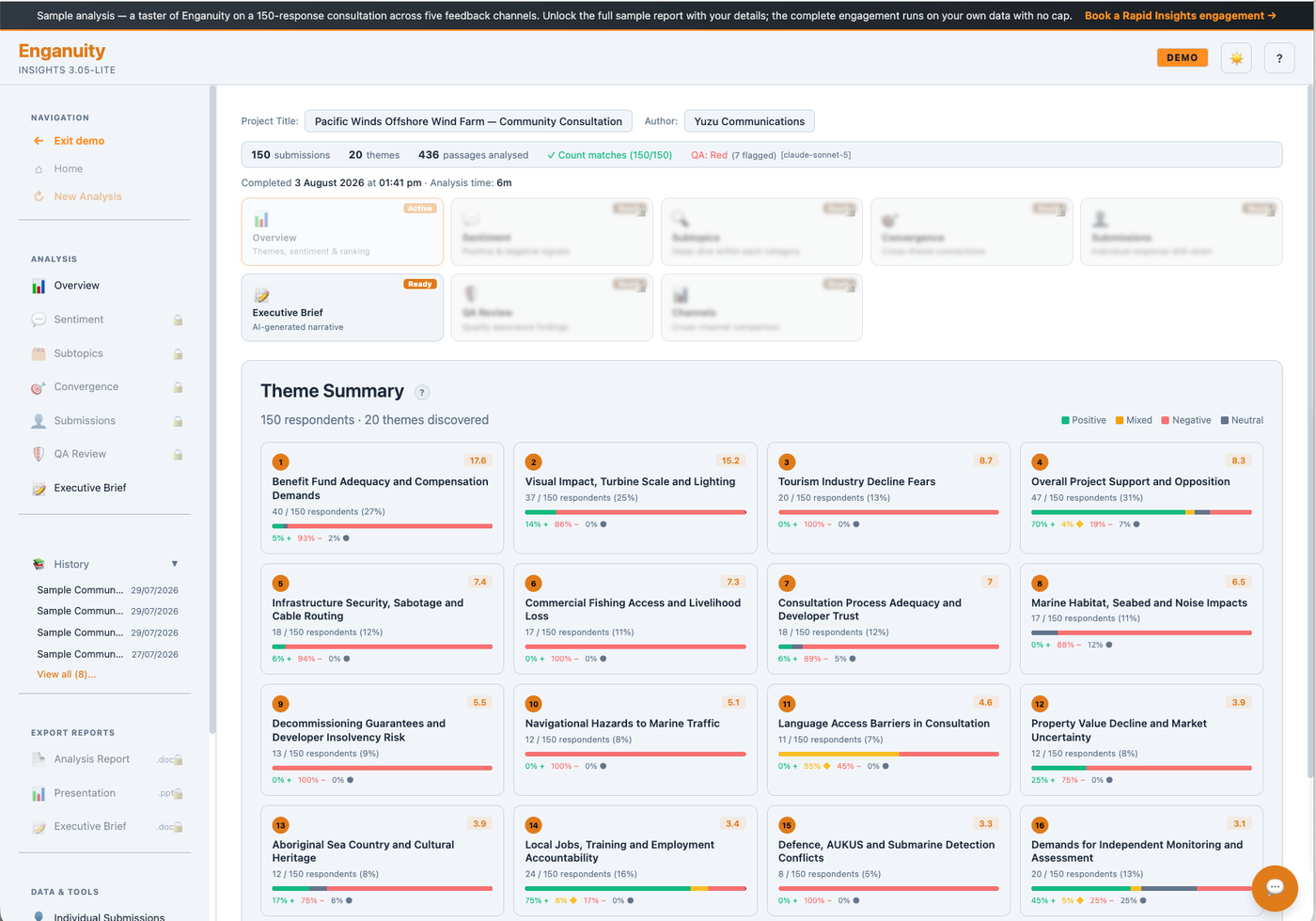
Task: Click the Sentiment speech bubble sidebar icon
Action: tap(39, 320)
